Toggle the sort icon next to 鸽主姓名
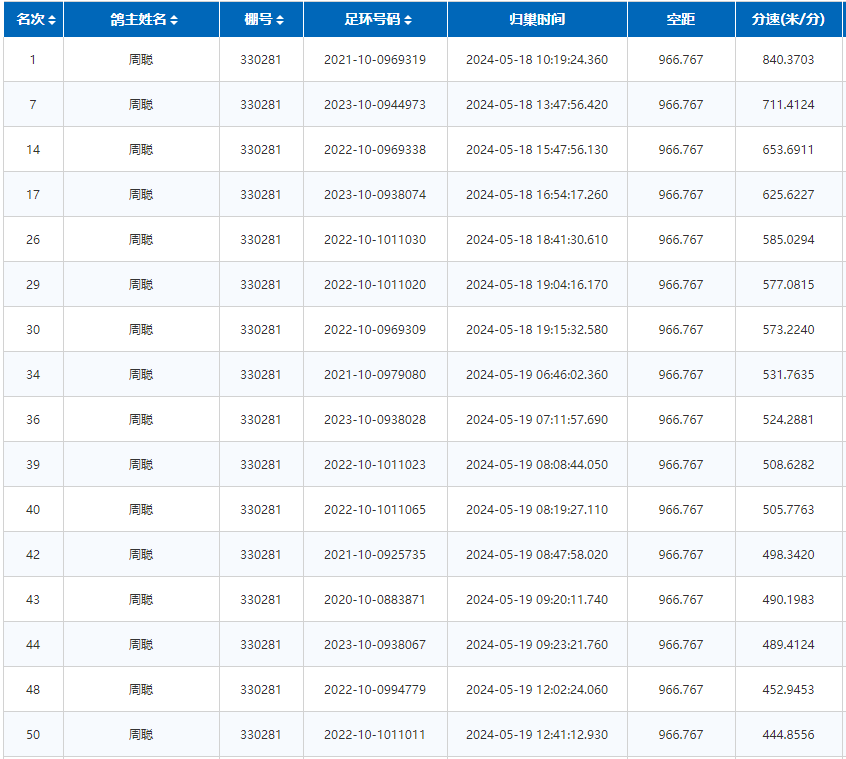 [174, 20]
